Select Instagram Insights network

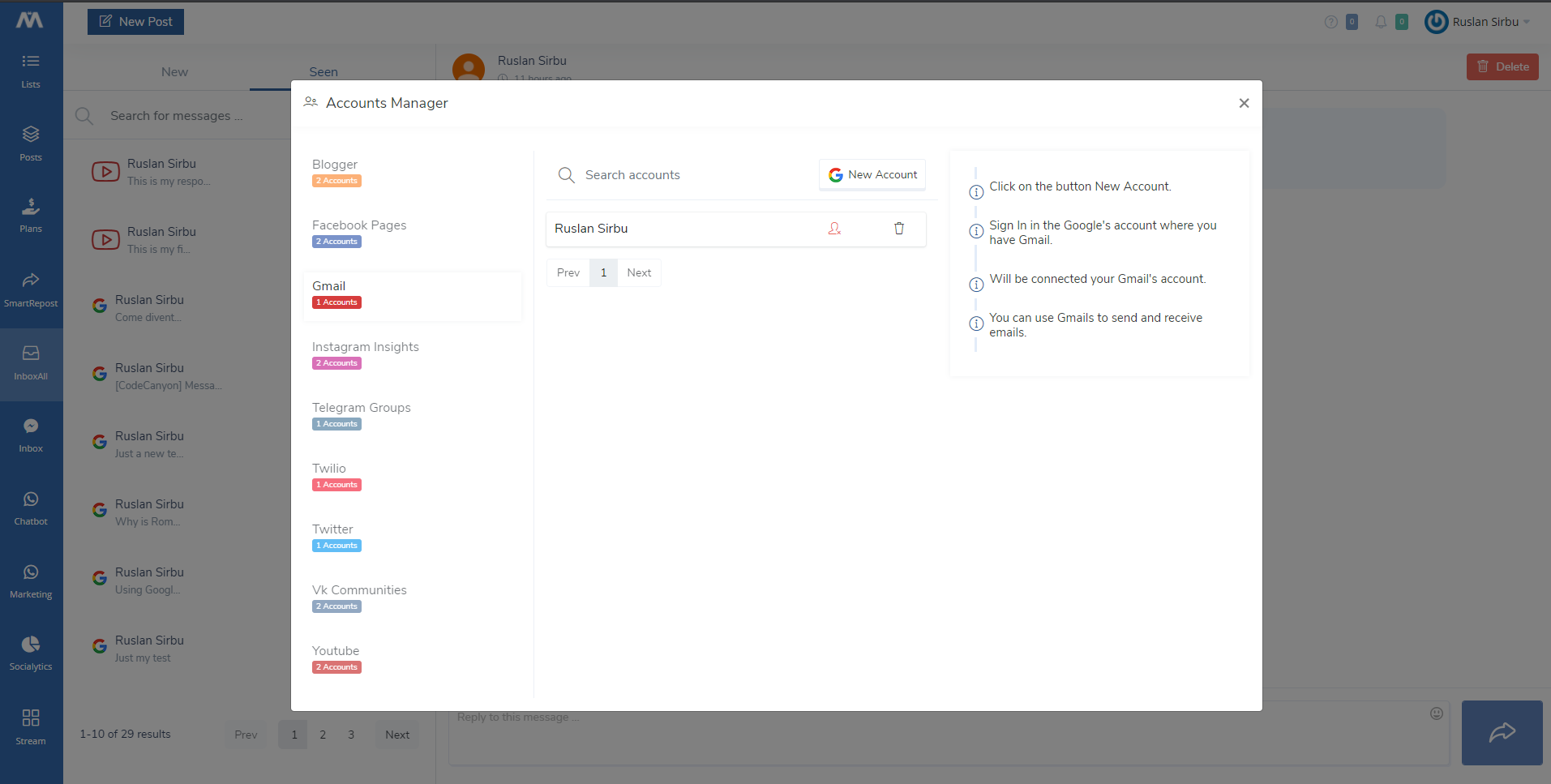(413, 354)
